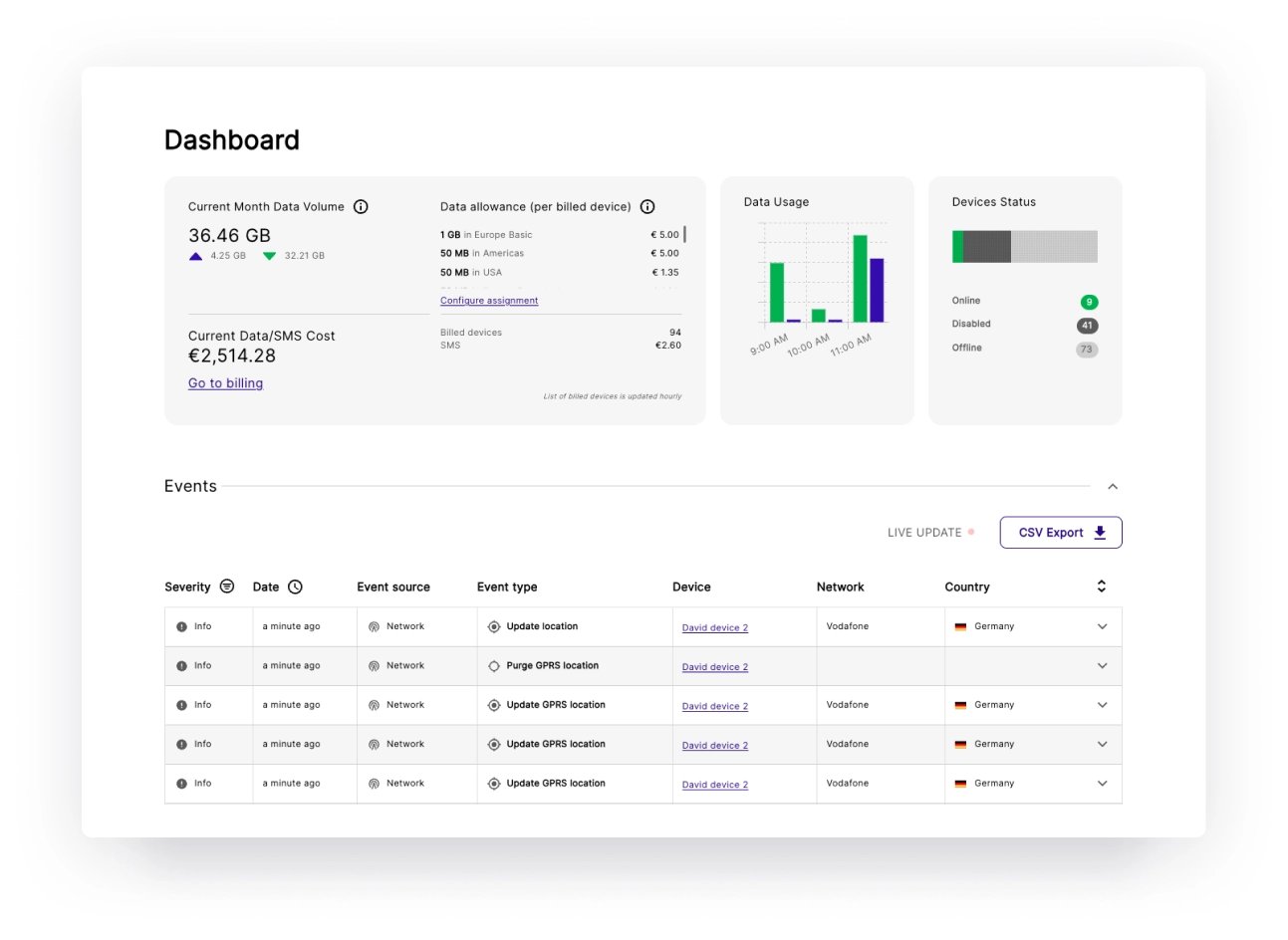Click the Purge GPRS location event icon
This screenshot has height=940, width=1288.
pyautogui.click(x=494, y=665)
